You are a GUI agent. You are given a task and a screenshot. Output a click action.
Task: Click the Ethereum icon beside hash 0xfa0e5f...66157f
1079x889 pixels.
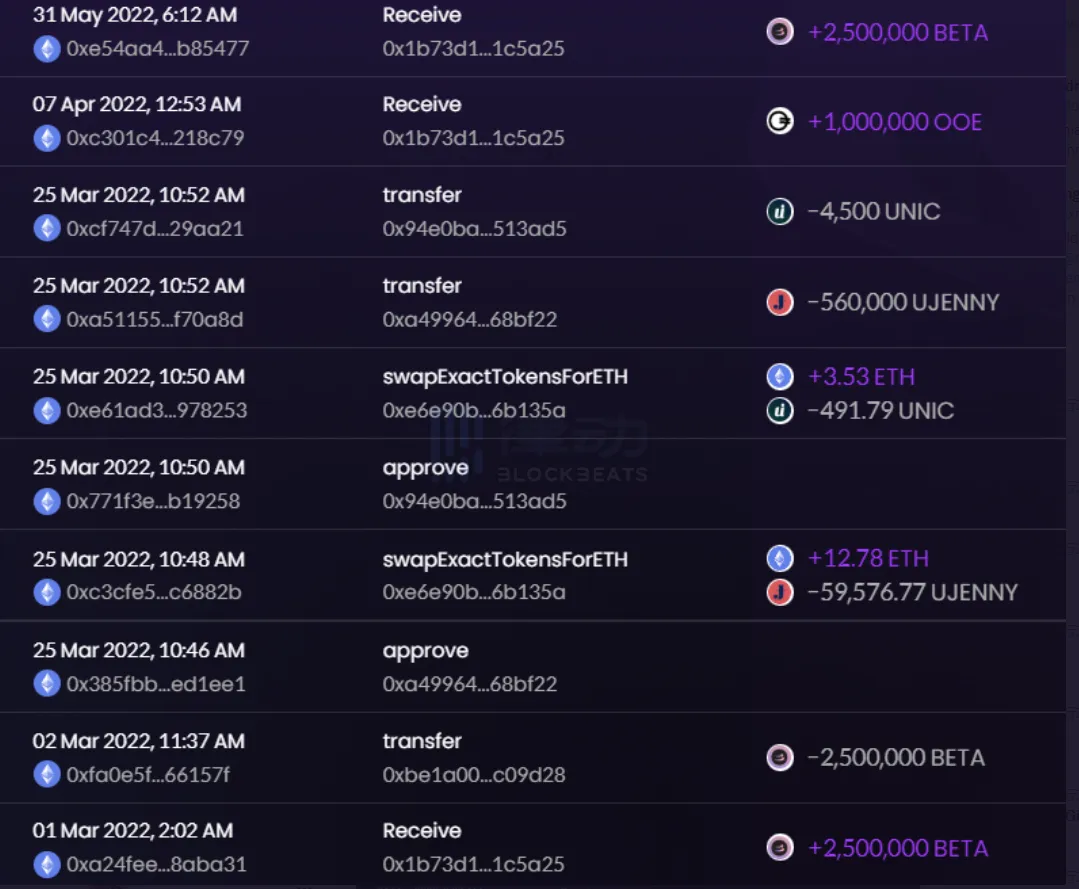[x=46, y=773]
